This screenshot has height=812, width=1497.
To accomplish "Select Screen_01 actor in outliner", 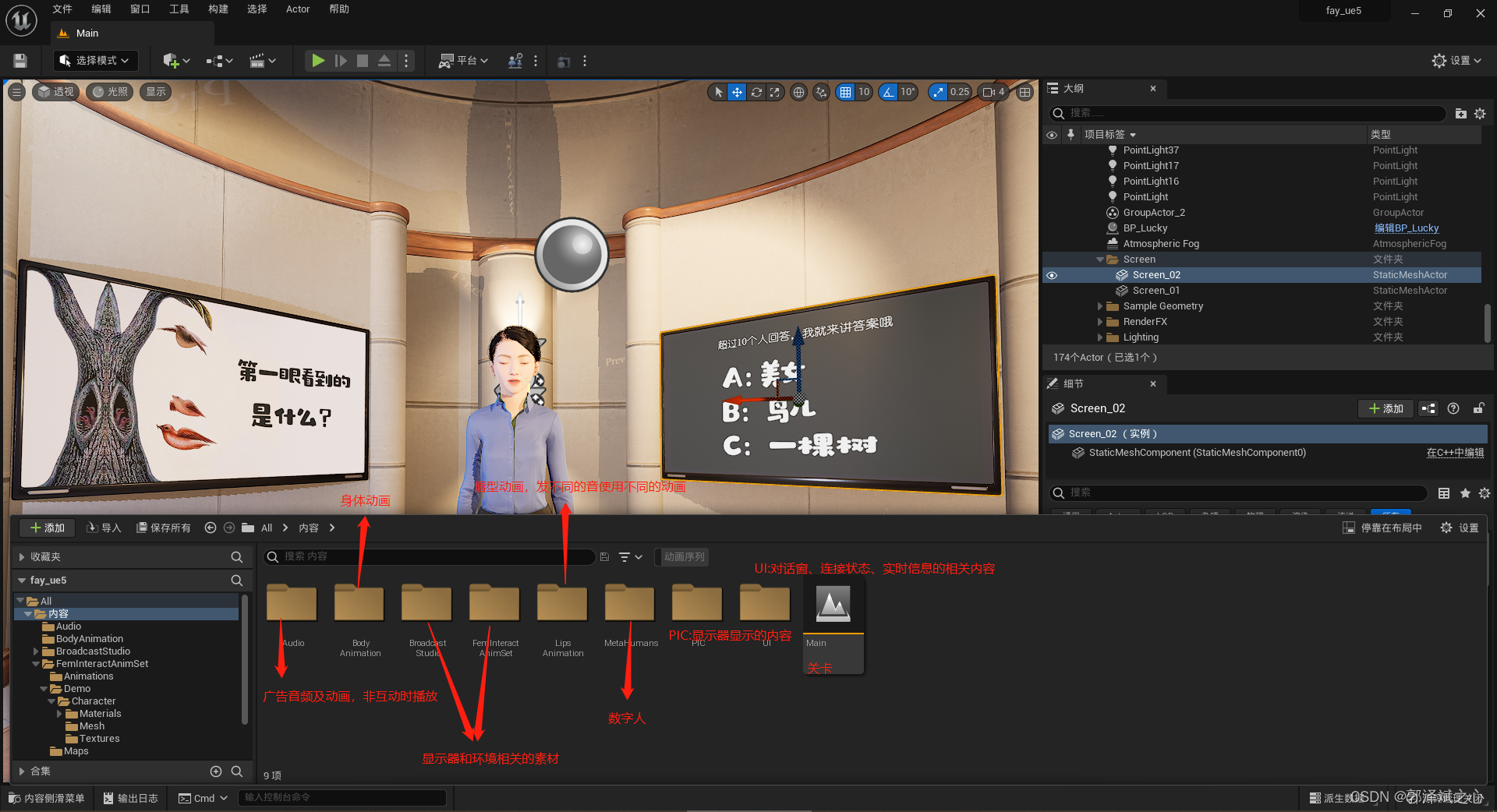I will pyautogui.click(x=1156, y=291).
